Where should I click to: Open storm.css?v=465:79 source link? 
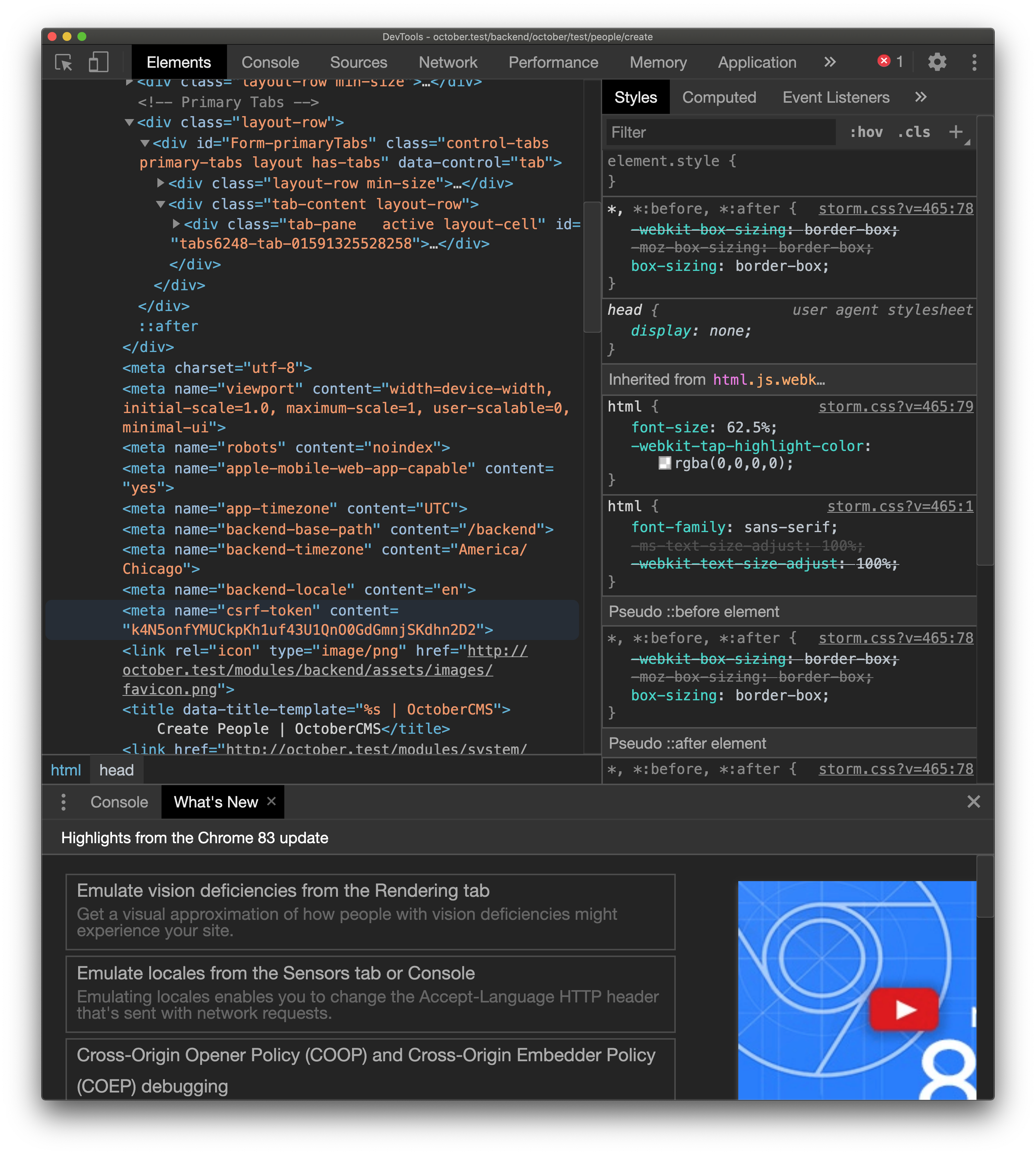895,406
